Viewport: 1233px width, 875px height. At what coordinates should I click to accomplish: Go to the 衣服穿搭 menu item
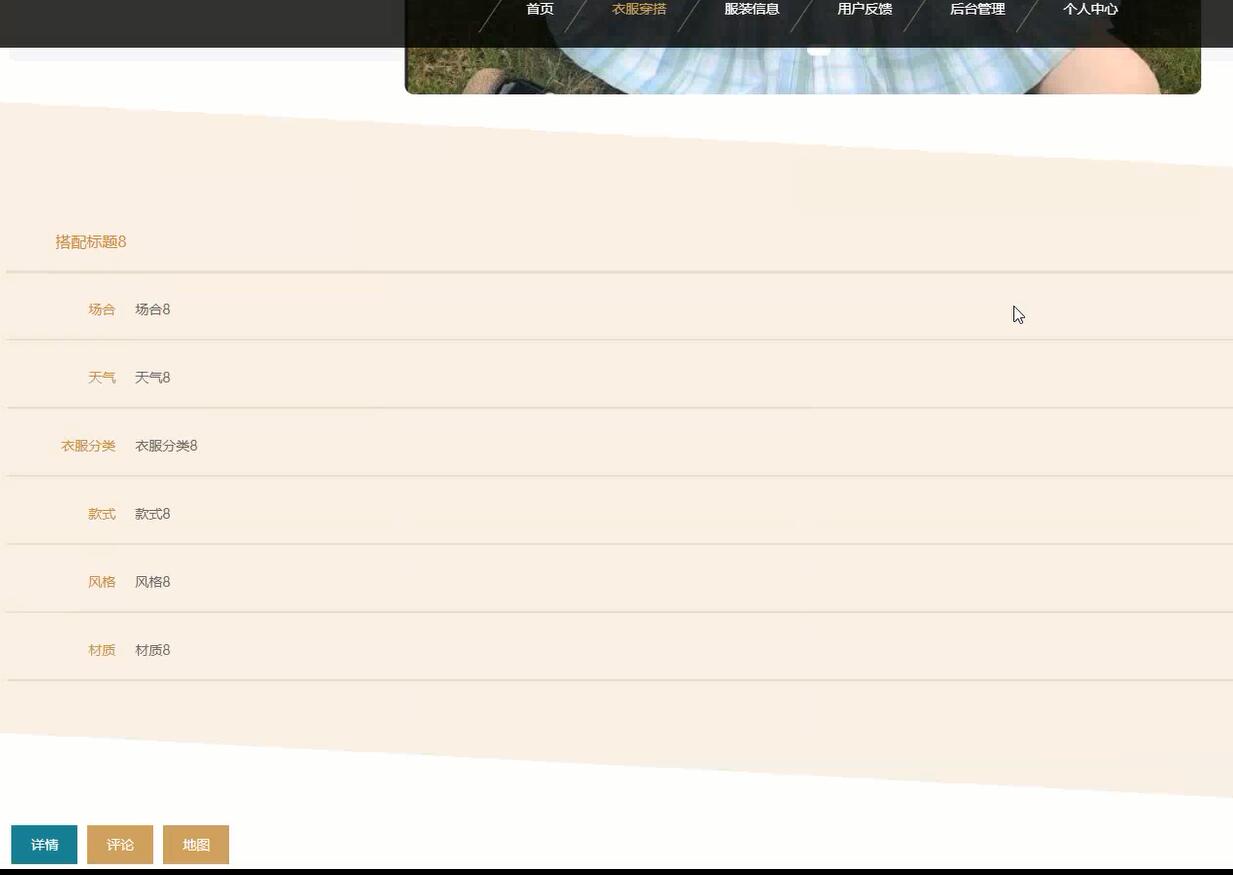(639, 9)
